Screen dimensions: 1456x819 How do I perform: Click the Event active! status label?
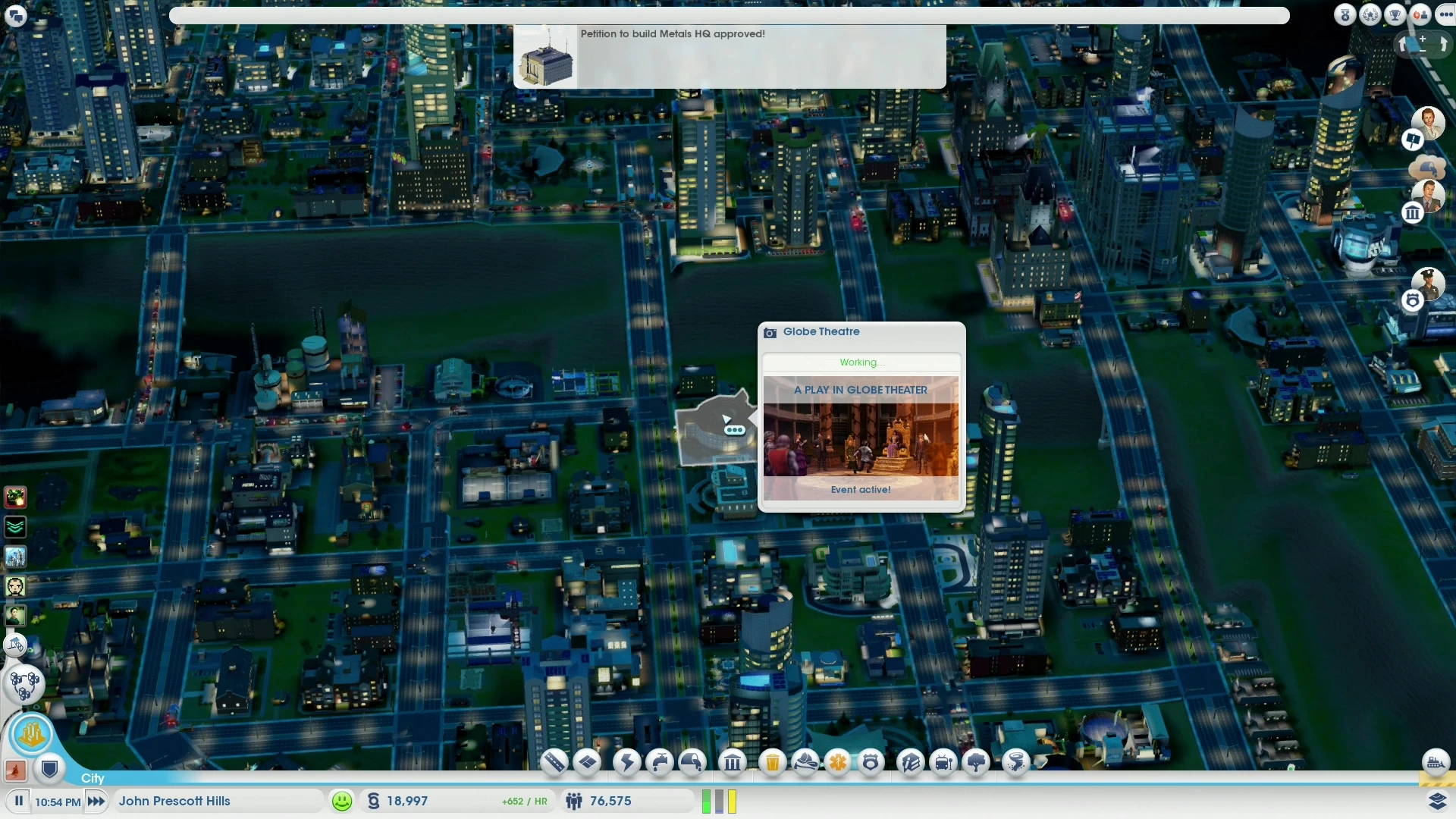coord(861,489)
